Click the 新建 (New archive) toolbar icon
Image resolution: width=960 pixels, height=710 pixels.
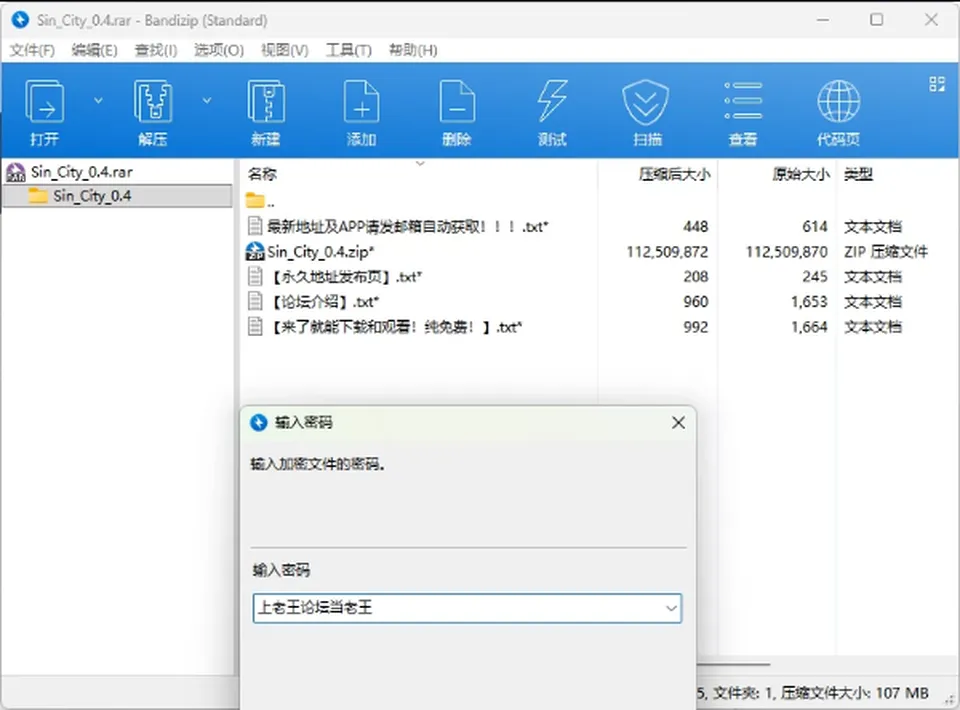tap(266, 102)
